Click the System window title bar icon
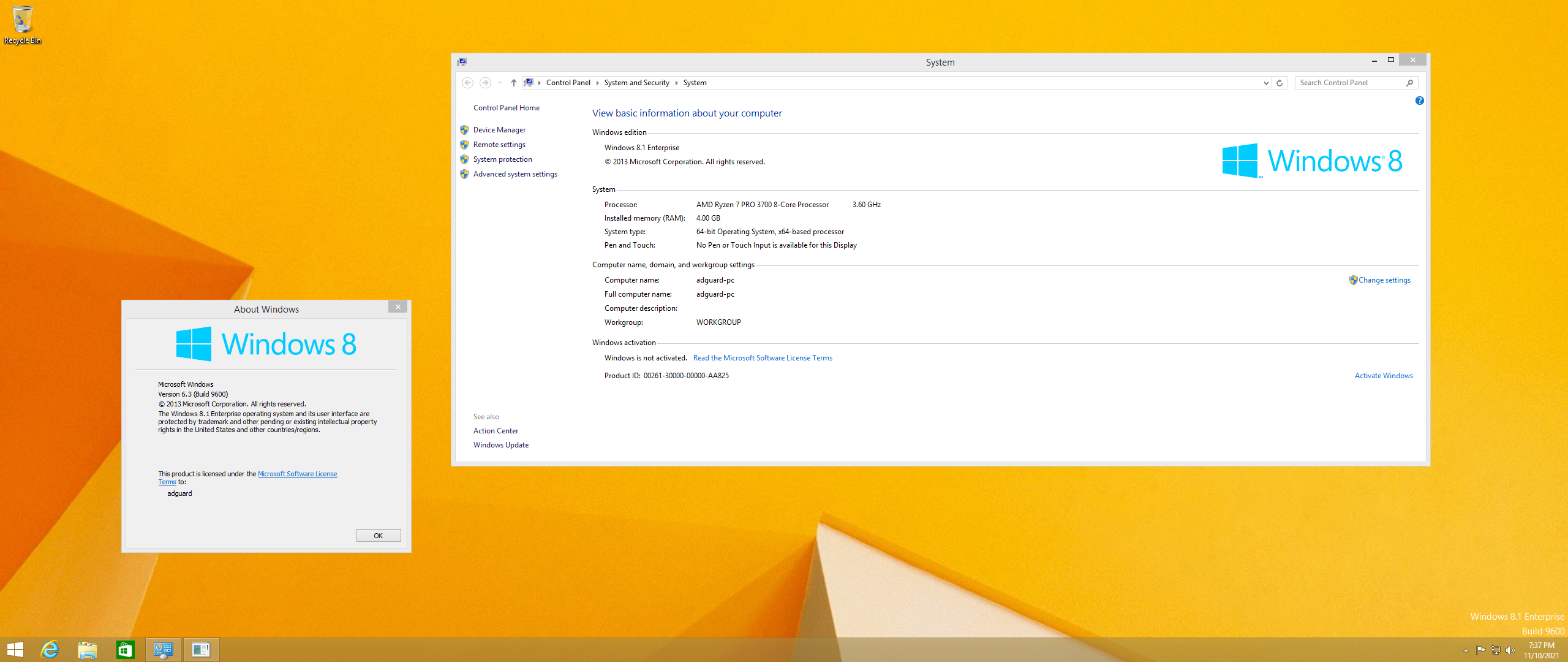 coord(462,62)
